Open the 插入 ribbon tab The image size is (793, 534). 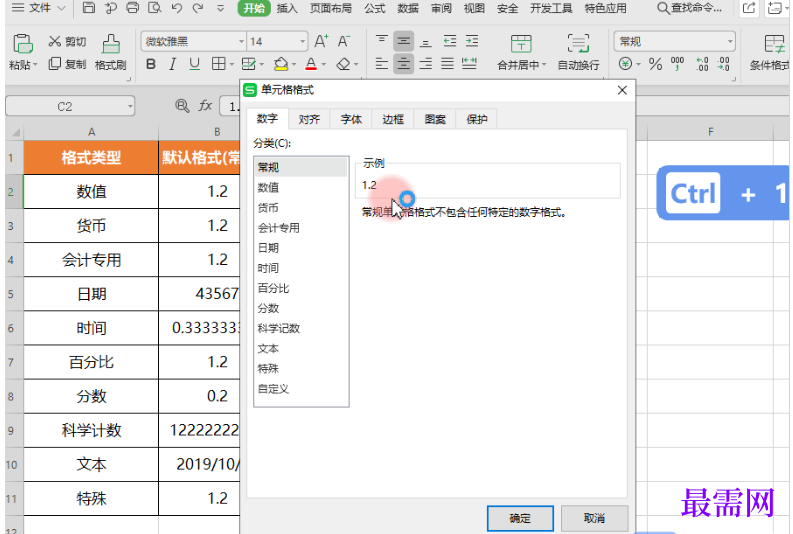coord(287,8)
